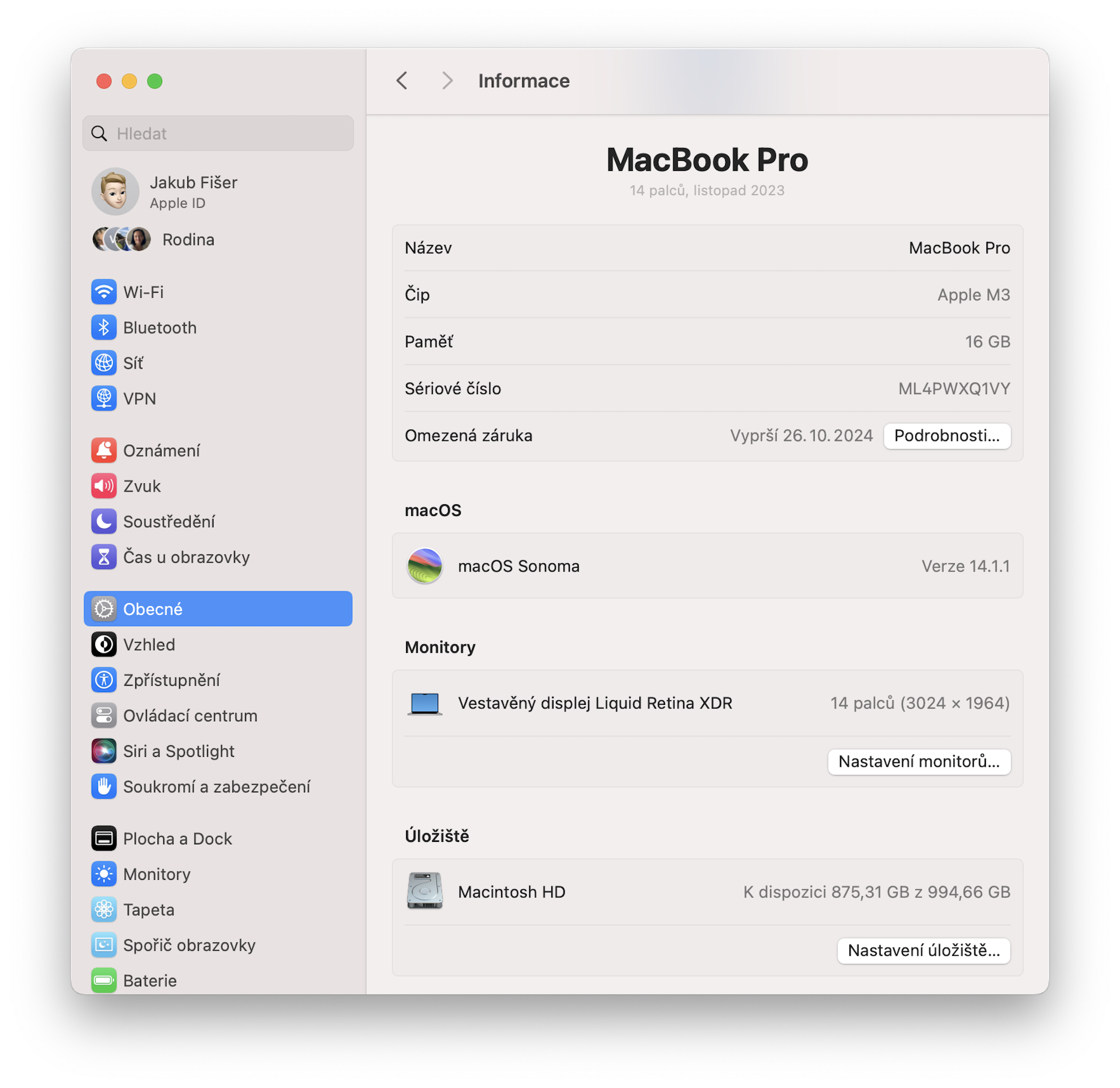Click the Vestavěný displej Liquid Retina XDR label

[x=595, y=704]
